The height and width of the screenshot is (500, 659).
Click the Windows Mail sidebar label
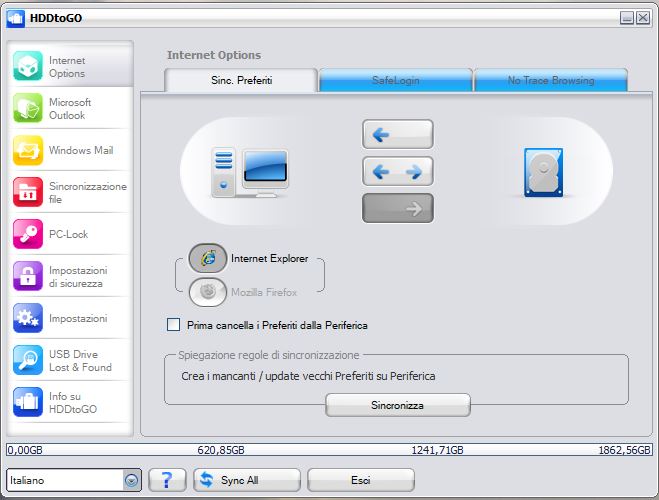[81, 150]
